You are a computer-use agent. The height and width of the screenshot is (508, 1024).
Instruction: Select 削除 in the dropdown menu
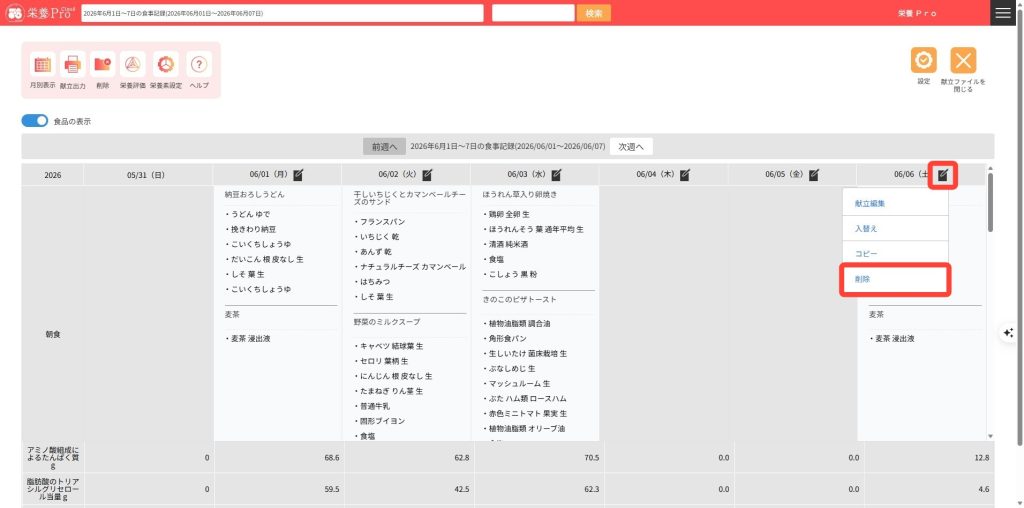point(895,279)
